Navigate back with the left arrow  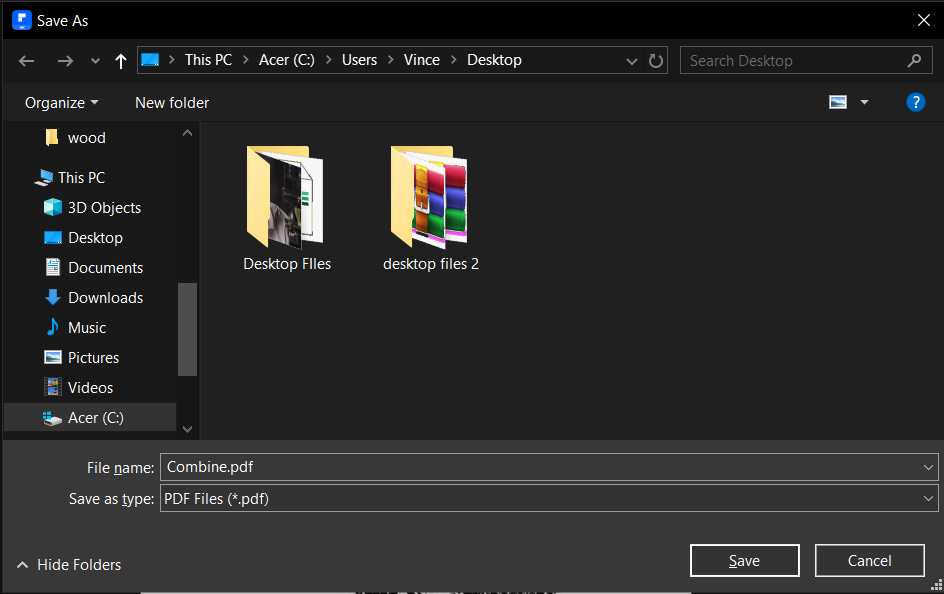[26, 60]
